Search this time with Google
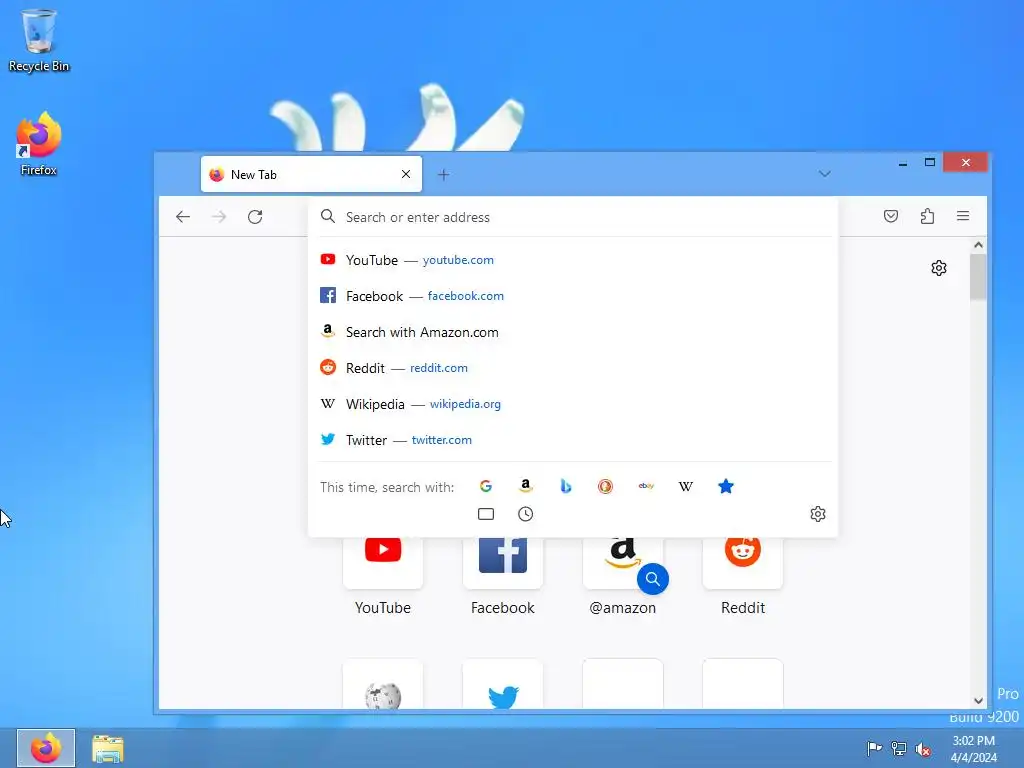This screenshot has height=768, width=1024. click(486, 487)
